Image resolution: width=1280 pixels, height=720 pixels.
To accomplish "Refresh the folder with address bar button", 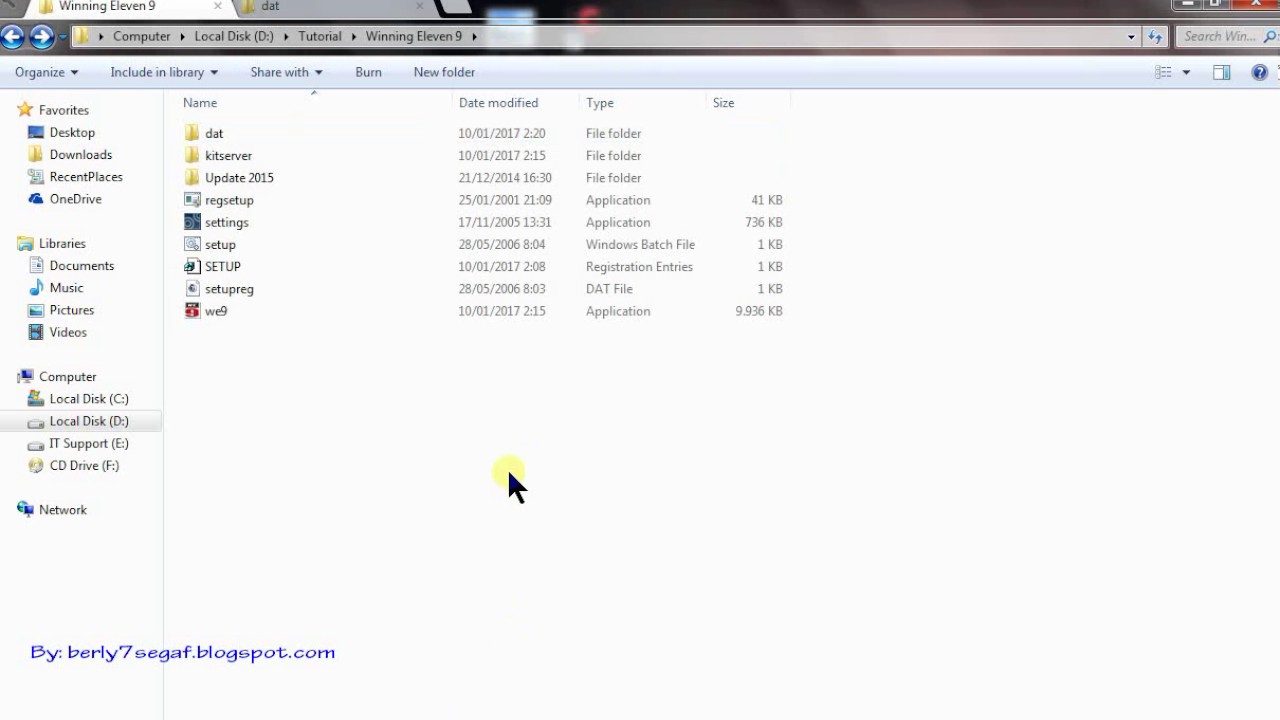I will tap(1155, 36).
